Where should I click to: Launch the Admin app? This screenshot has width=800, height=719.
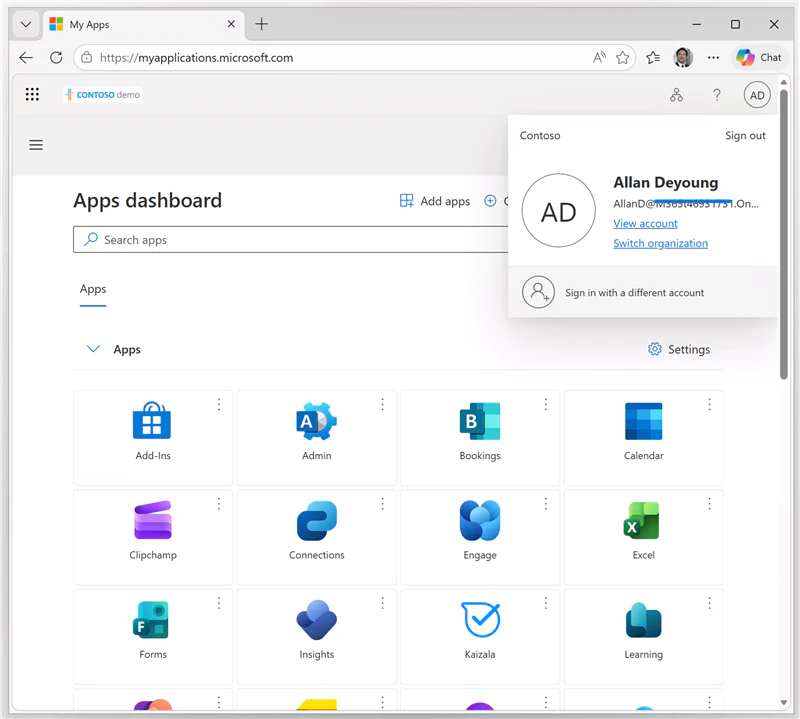point(316,438)
